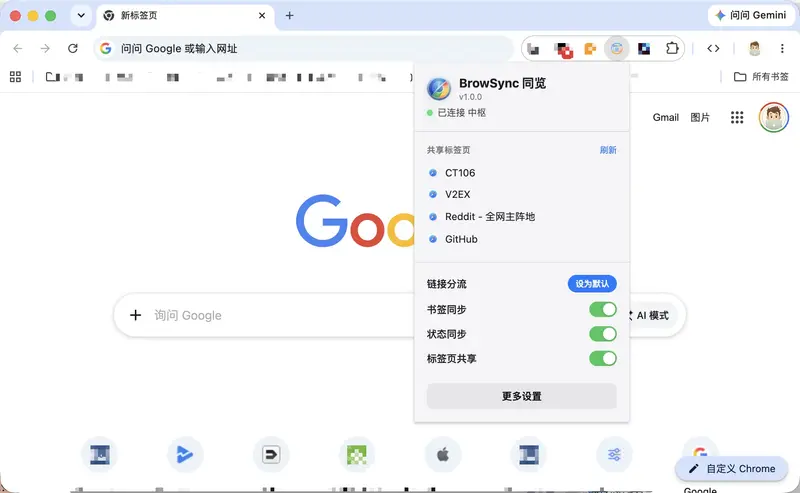The height and width of the screenshot is (493, 800).
Task: Click the 更多设置 button
Action: [521, 396]
